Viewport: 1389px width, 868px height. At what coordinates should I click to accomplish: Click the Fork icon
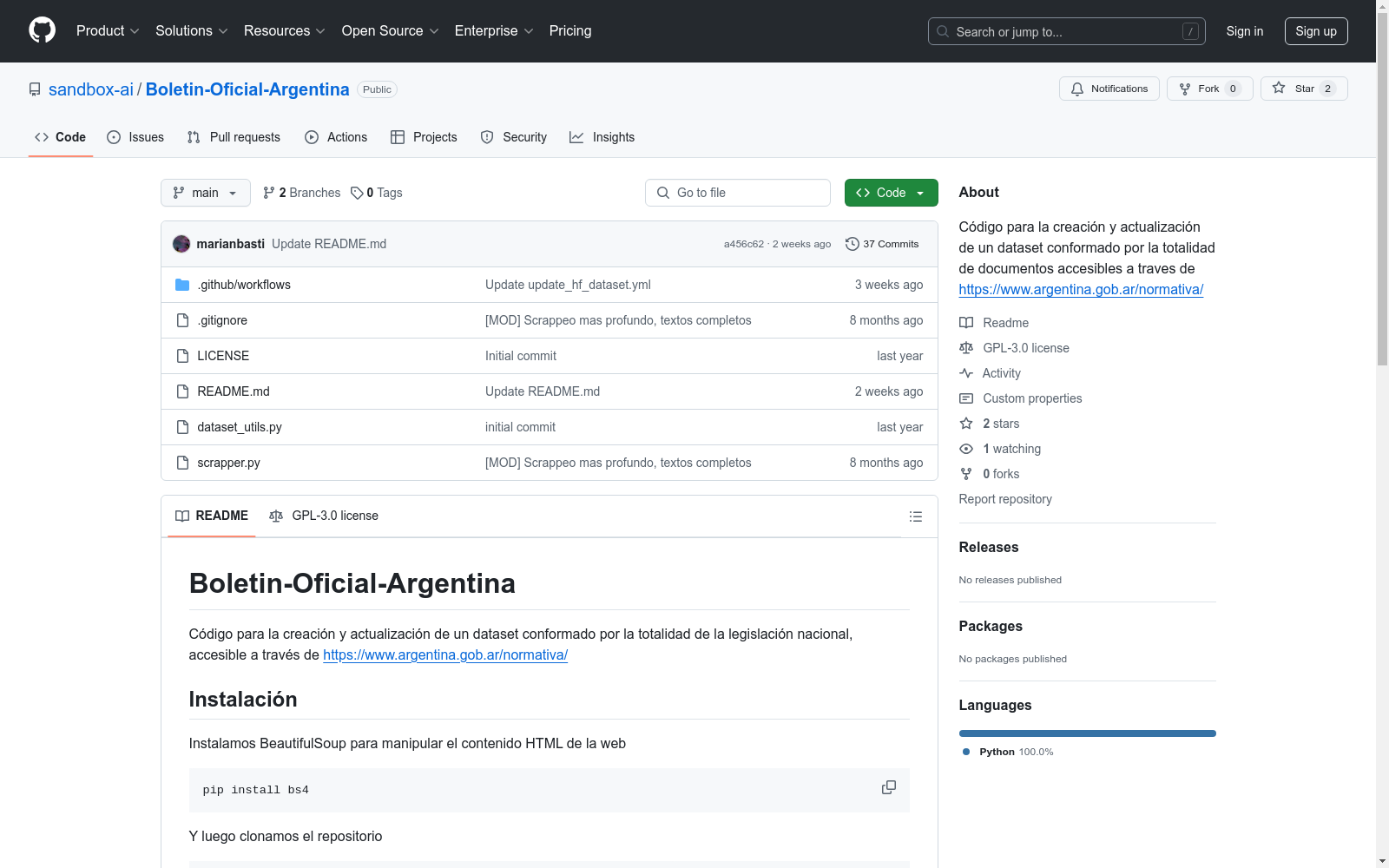(1185, 89)
